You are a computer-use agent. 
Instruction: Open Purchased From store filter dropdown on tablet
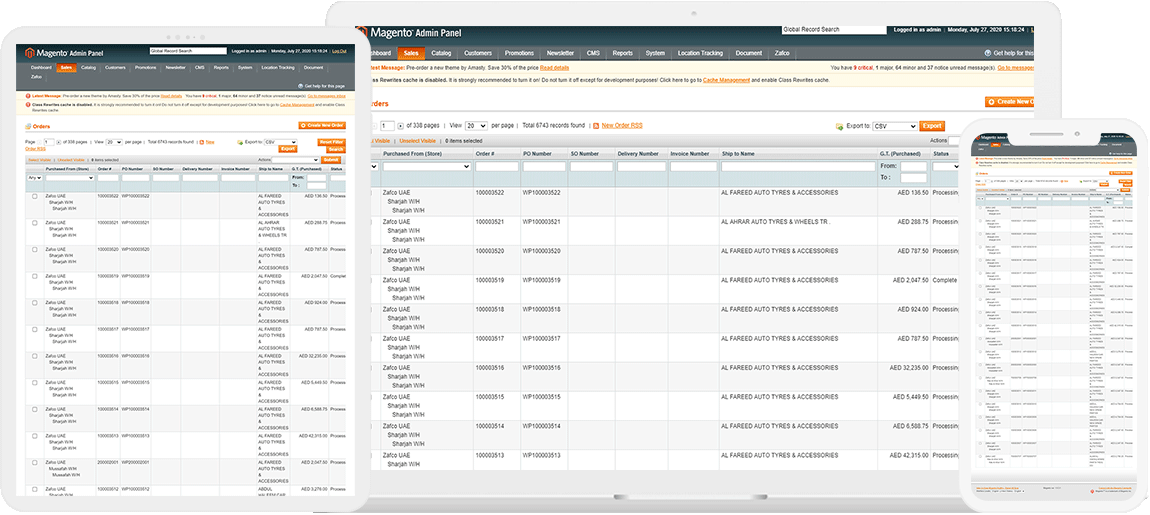[x=70, y=178]
